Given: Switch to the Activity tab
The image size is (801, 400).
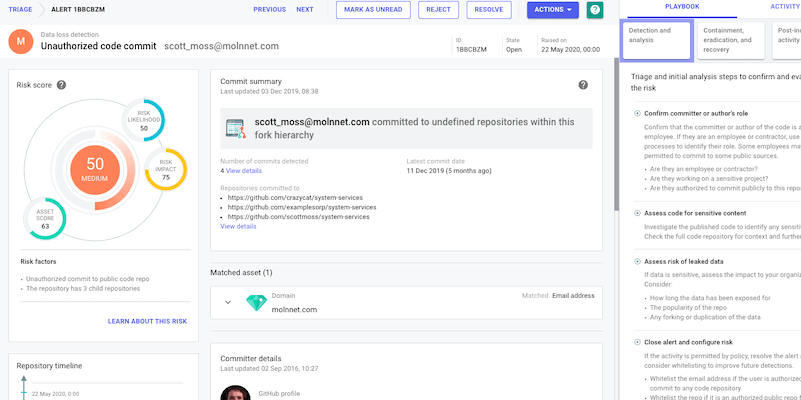Looking at the screenshot, I should point(785,7).
